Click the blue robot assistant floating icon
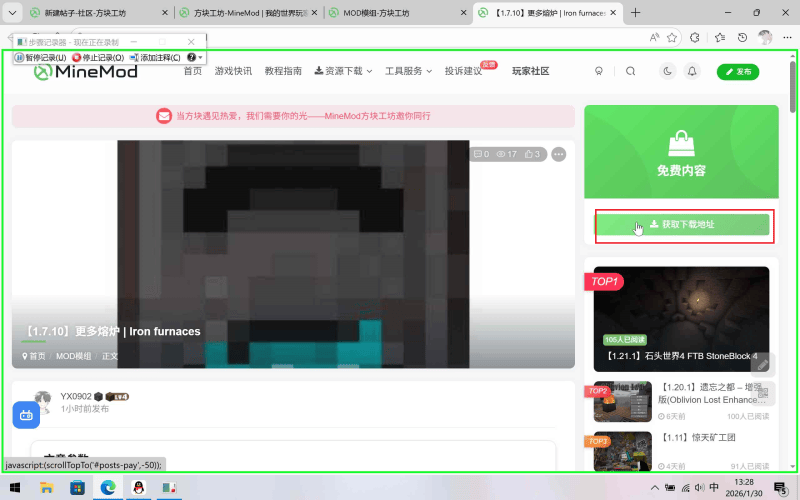800x500 pixels. 26,414
